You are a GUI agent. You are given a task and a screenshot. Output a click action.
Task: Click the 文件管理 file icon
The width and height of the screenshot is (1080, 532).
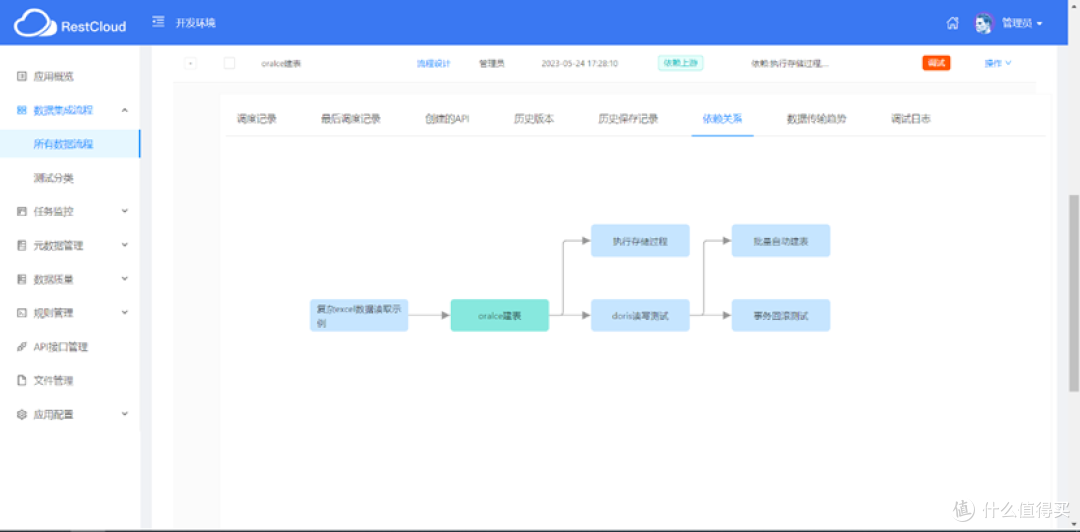pos(21,380)
